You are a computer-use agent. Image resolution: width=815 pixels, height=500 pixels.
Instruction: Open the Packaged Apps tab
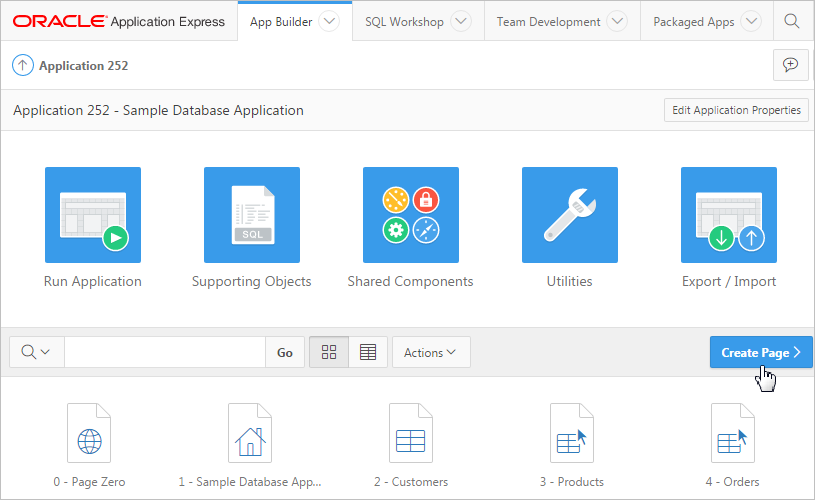tap(694, 21)
